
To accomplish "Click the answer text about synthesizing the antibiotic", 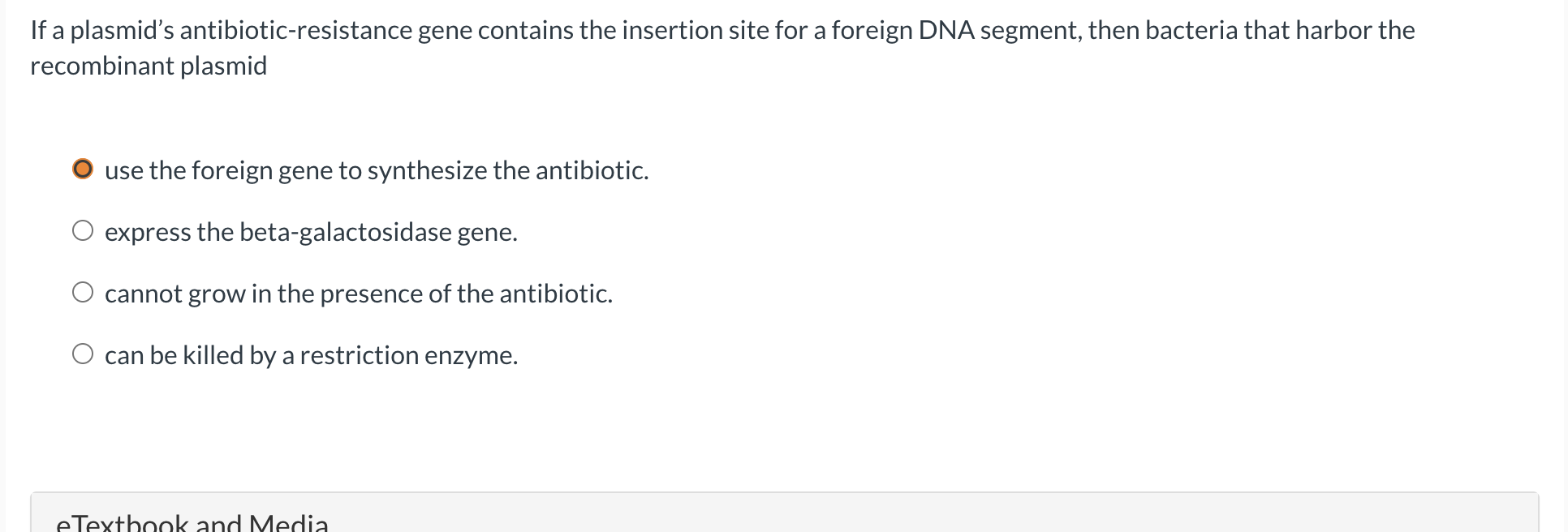I will pos(376,169).
